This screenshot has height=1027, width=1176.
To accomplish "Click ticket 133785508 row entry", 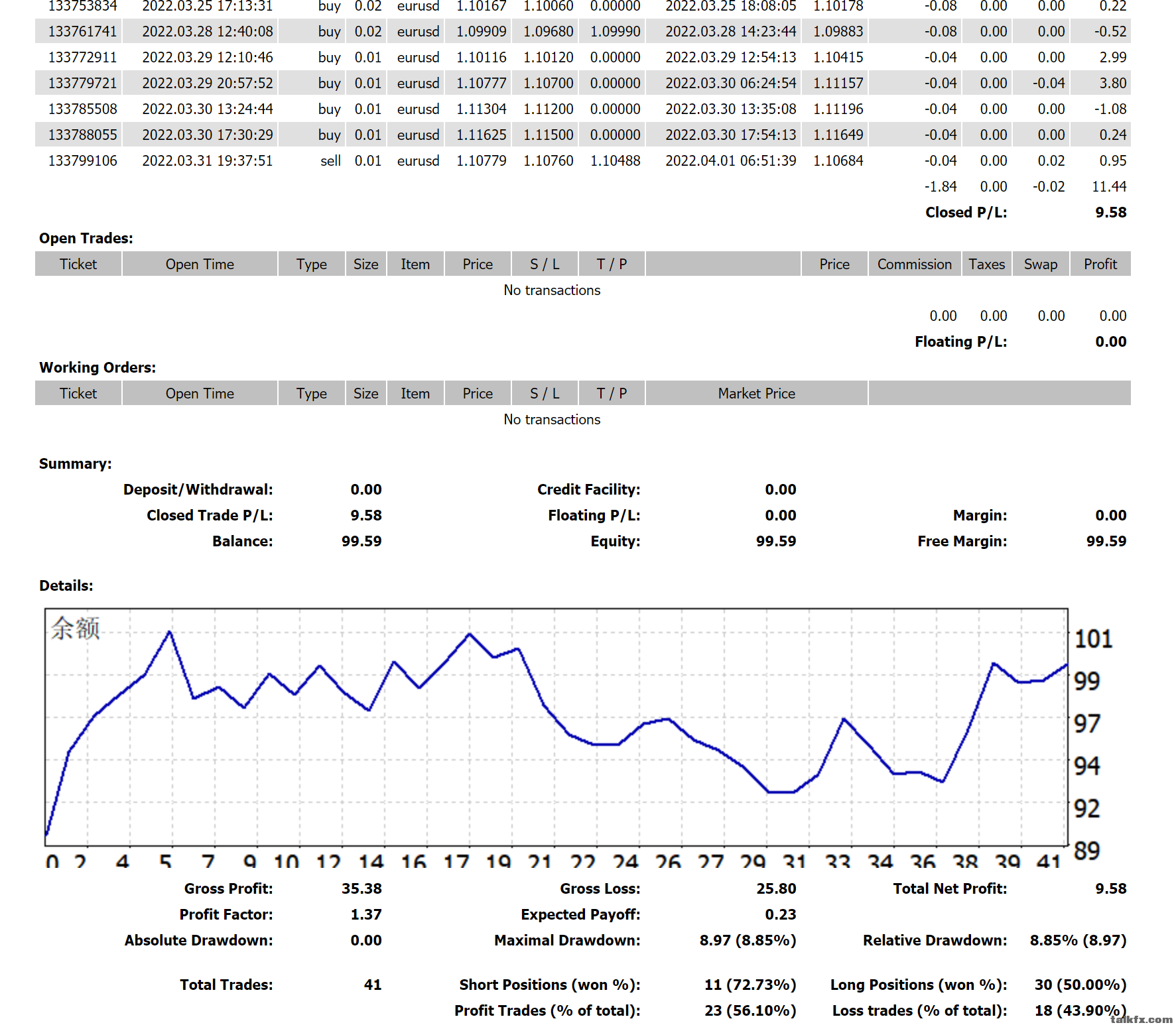I will pos(82,109).
